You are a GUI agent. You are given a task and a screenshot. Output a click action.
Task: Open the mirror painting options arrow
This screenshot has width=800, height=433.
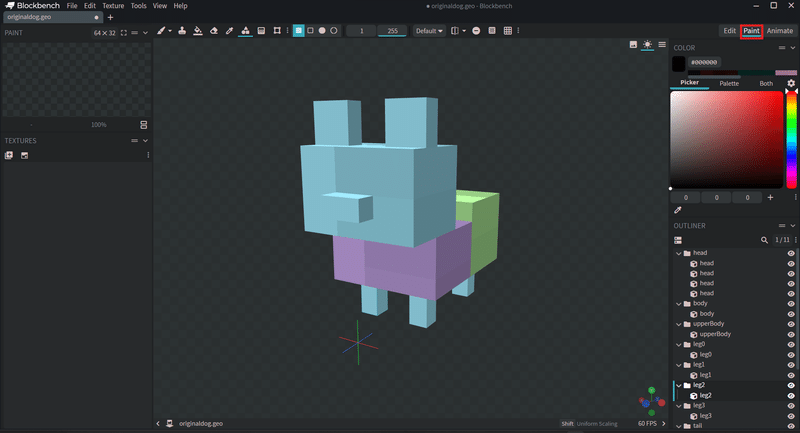(x=464, y=31)
